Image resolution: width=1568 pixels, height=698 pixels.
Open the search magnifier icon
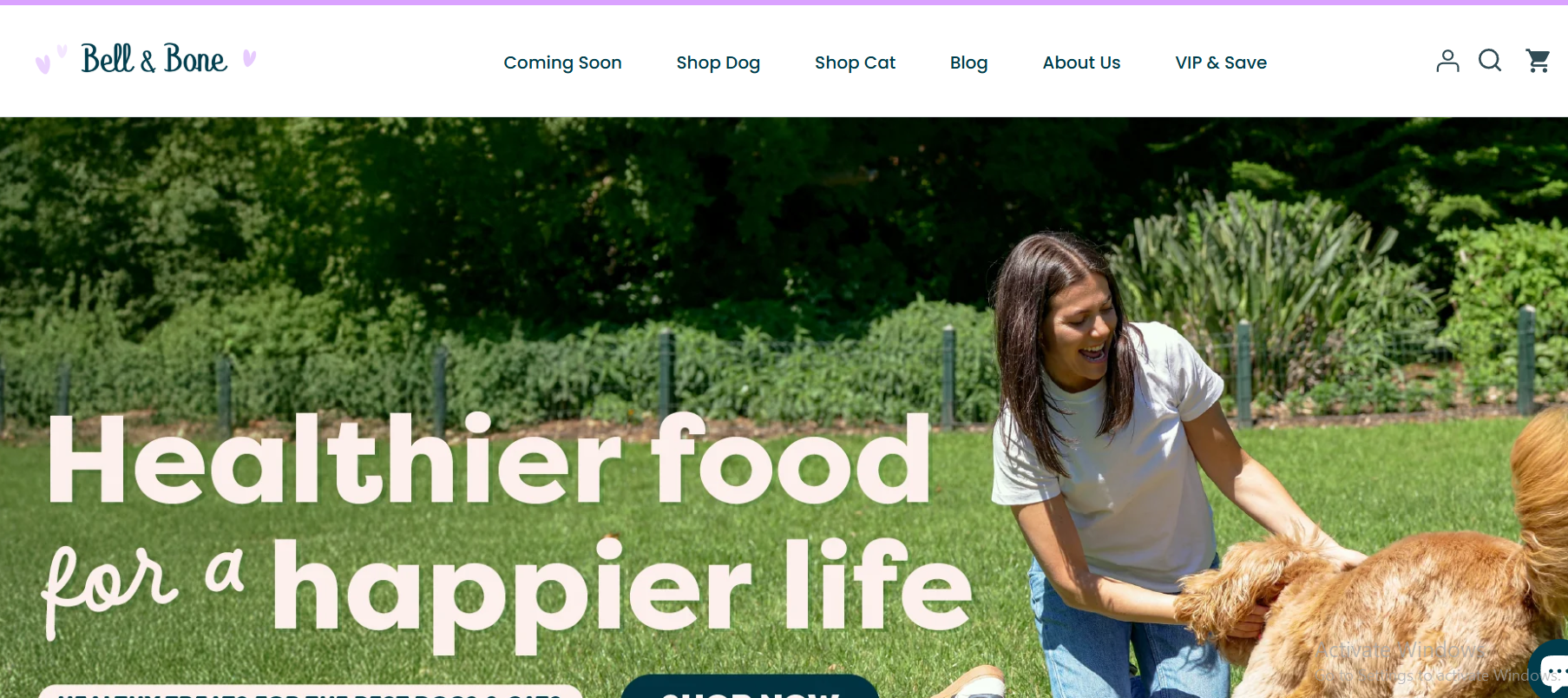tap(1490, 61)
